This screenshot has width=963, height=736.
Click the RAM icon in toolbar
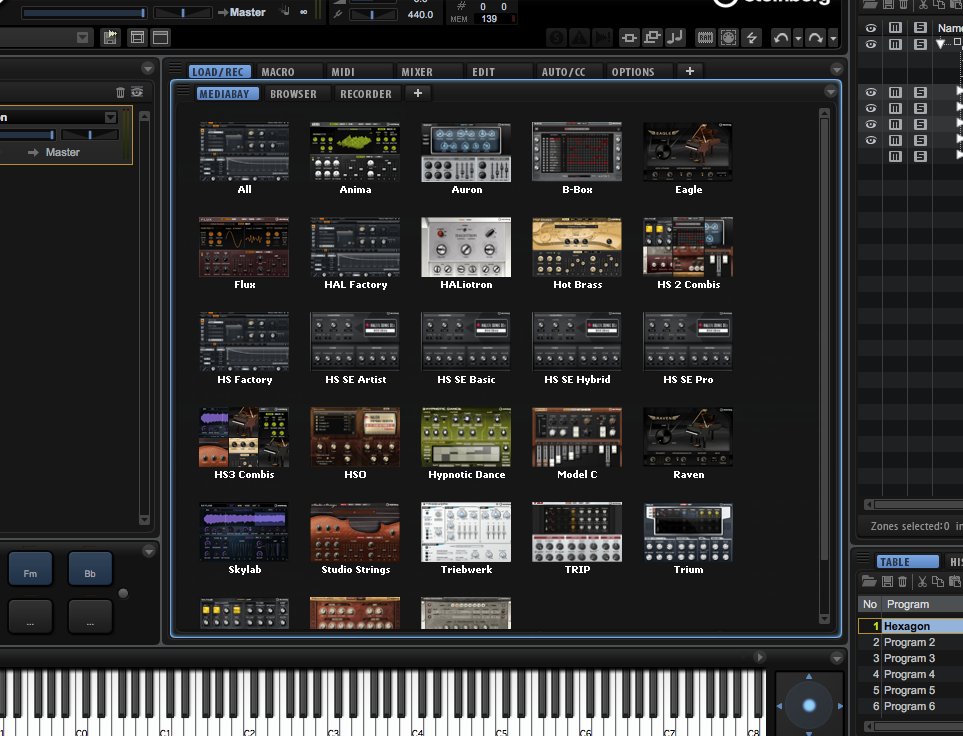[x=705, y=38]
